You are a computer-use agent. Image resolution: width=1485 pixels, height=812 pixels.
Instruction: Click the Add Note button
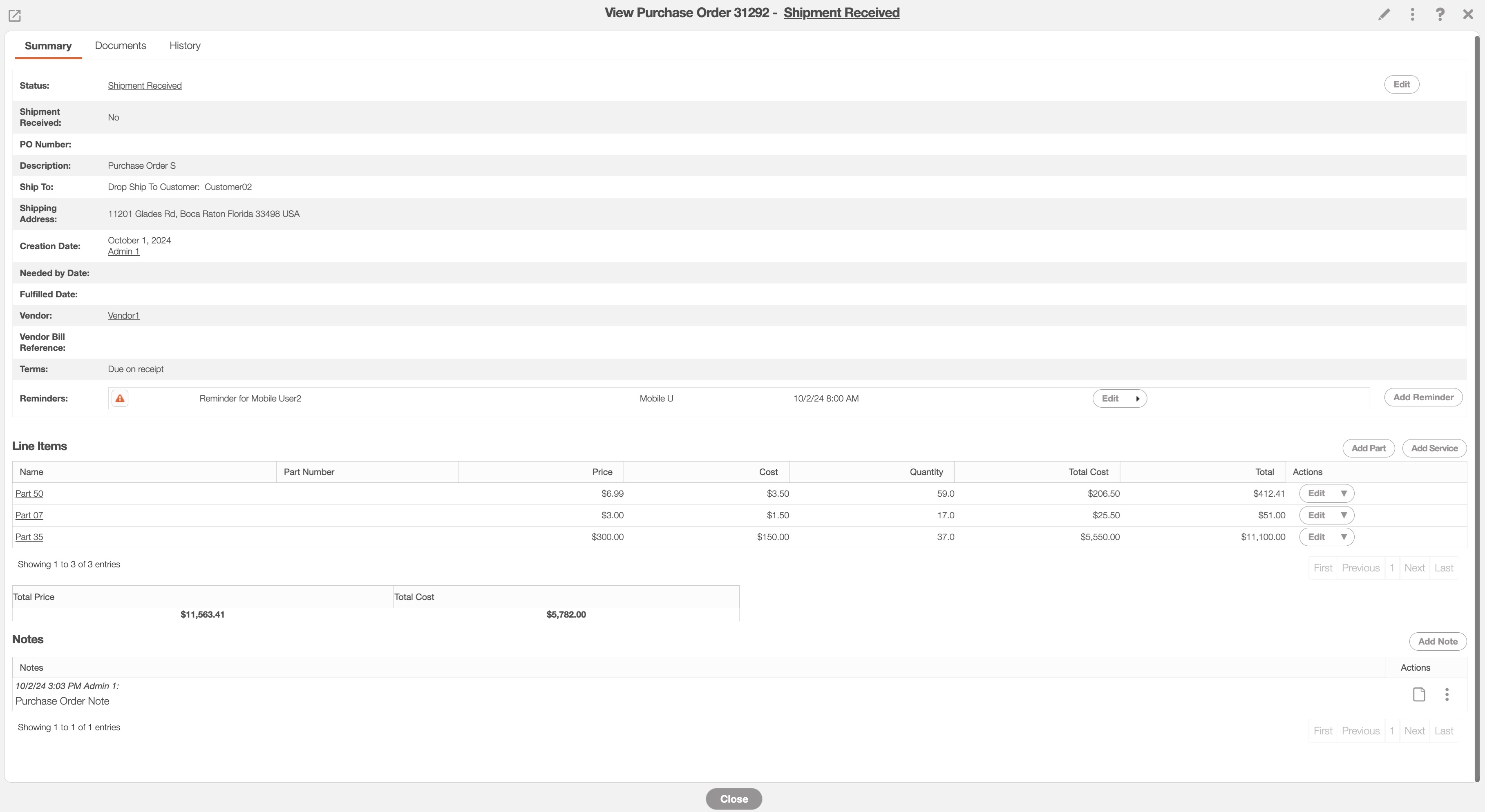pos(1438,641)
